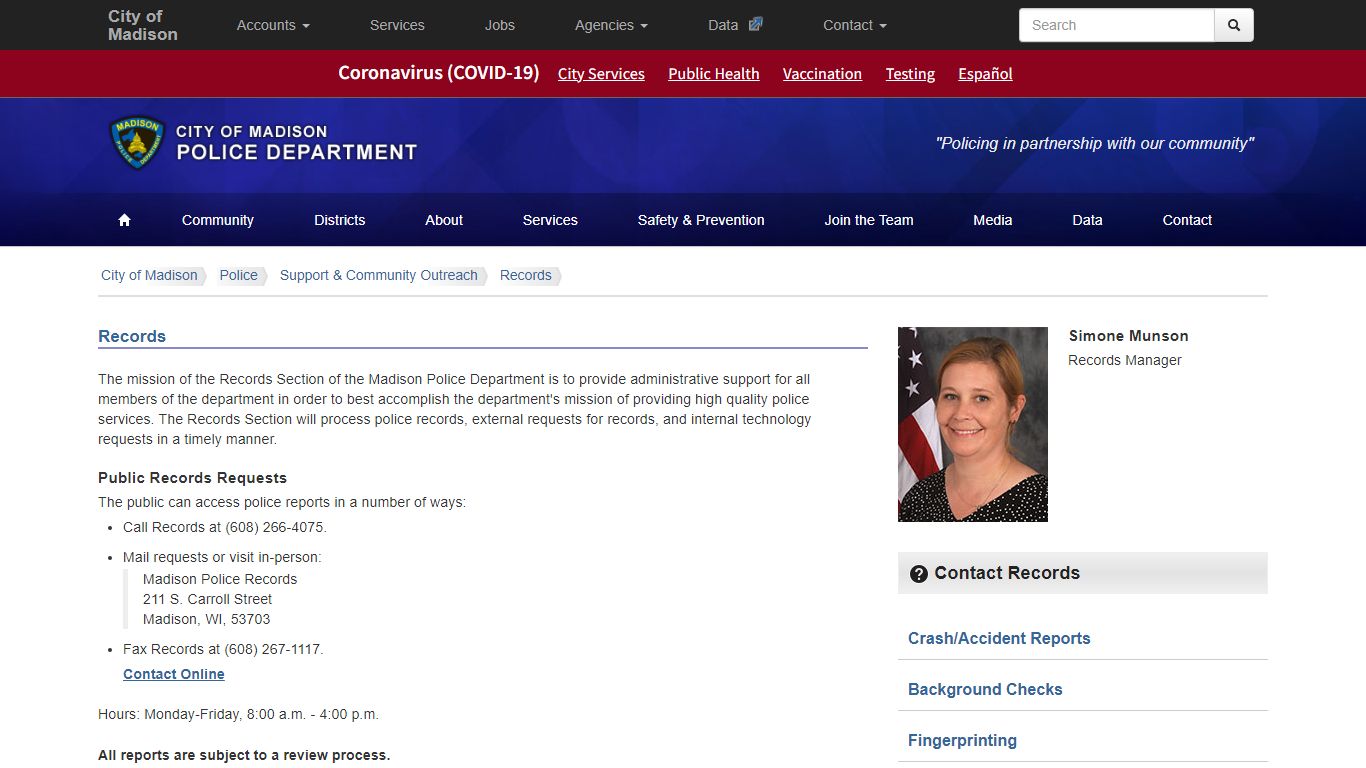Click the question mark icon beside Contact Records
Viewport: 1366px width, 768px height.
[919, 574]
